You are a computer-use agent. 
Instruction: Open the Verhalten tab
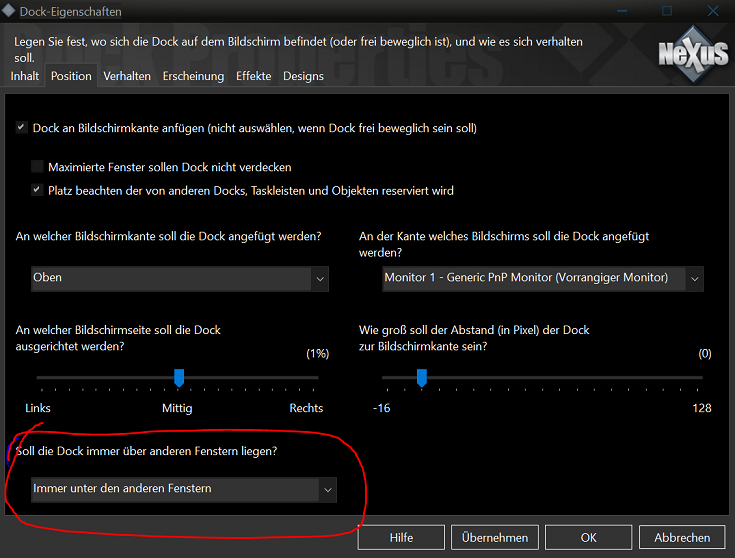tap(127, 76)
